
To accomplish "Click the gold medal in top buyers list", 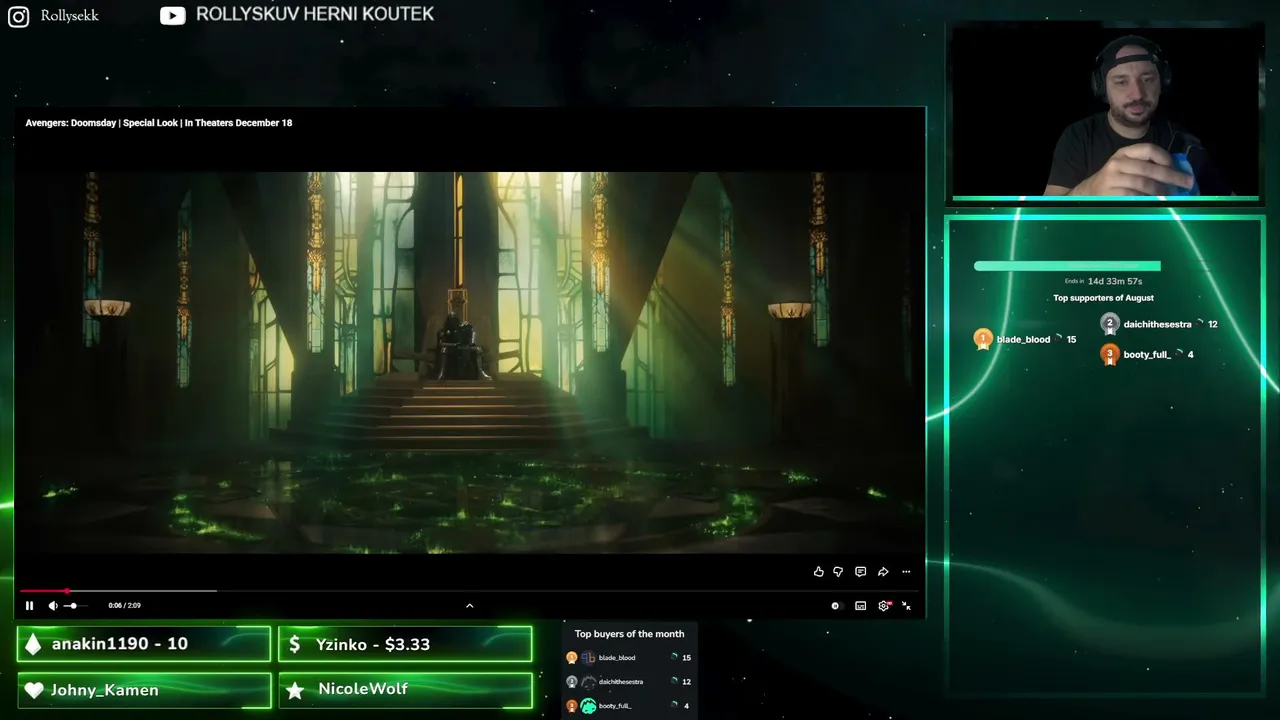I will [x=572, y=658].
